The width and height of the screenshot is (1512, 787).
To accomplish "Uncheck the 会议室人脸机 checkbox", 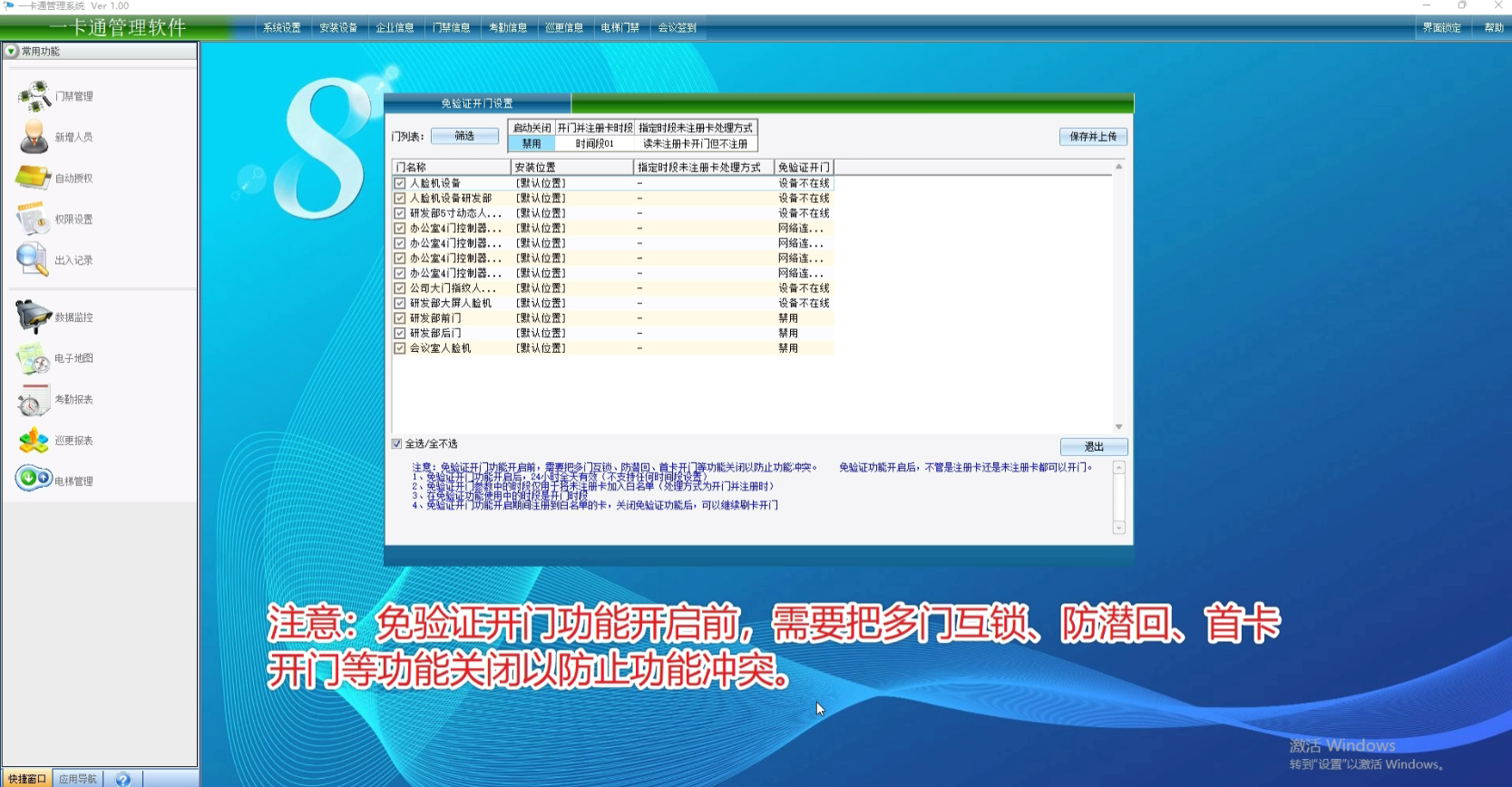I will [x=400, y=348].
